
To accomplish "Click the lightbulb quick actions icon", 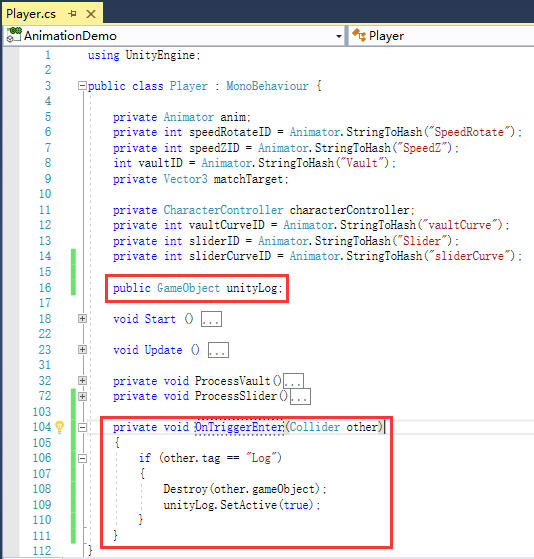I will pos(60,427).
